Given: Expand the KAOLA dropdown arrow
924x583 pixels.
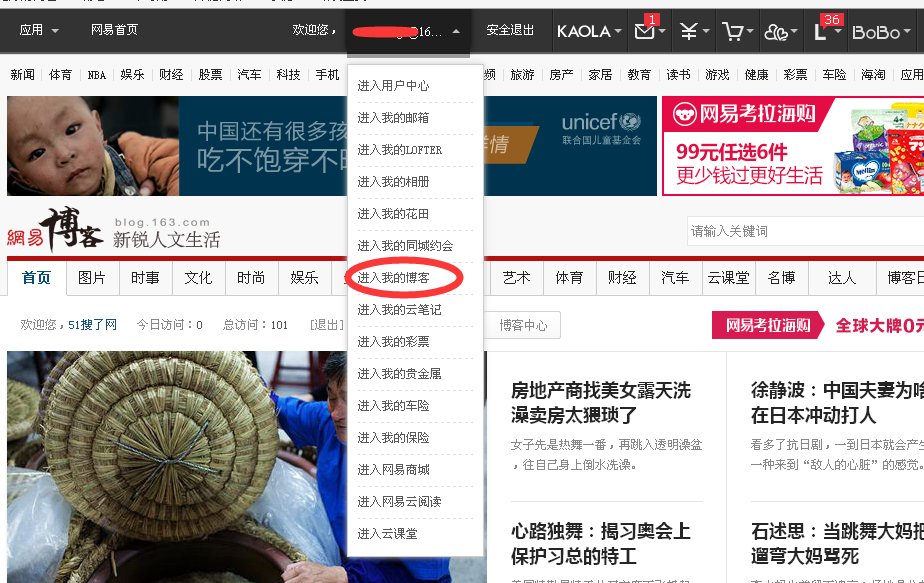Looking at the screenshot, I should (617, 32).
